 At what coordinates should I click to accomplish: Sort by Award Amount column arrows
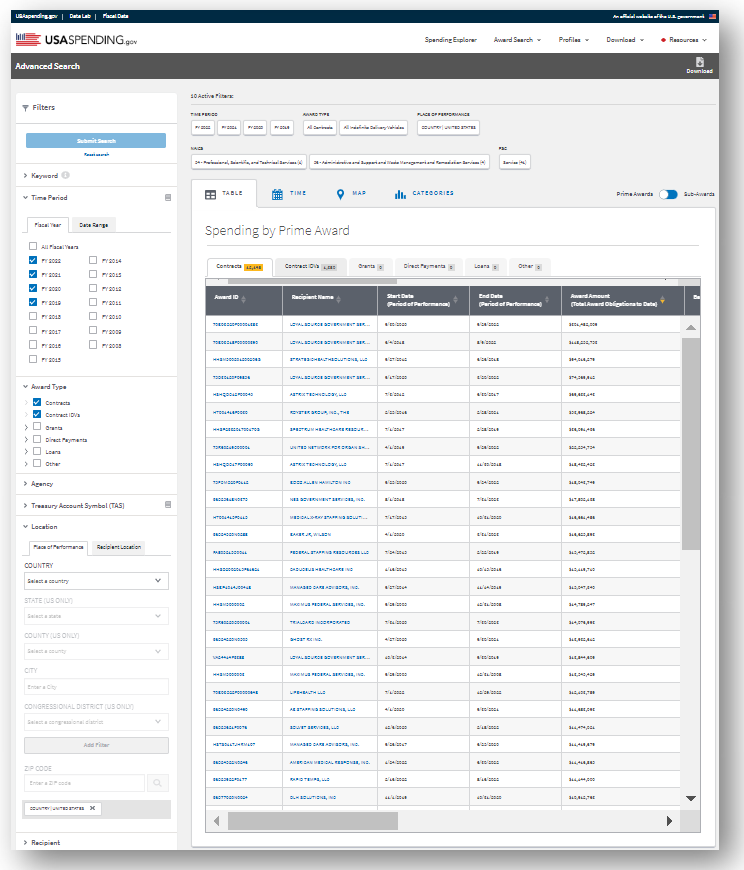click(662, 300)
